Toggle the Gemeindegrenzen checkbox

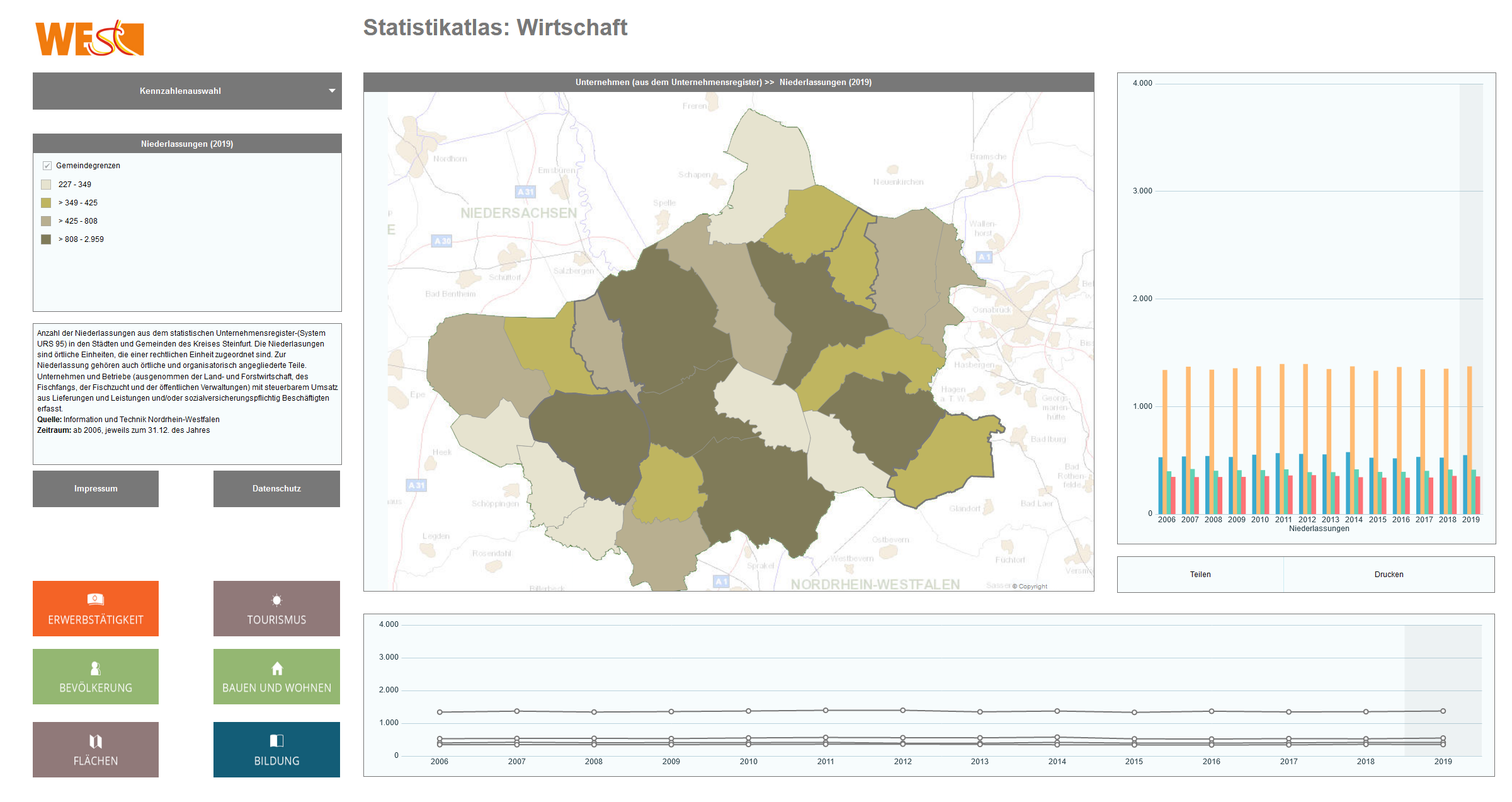[x=47, y=166]
